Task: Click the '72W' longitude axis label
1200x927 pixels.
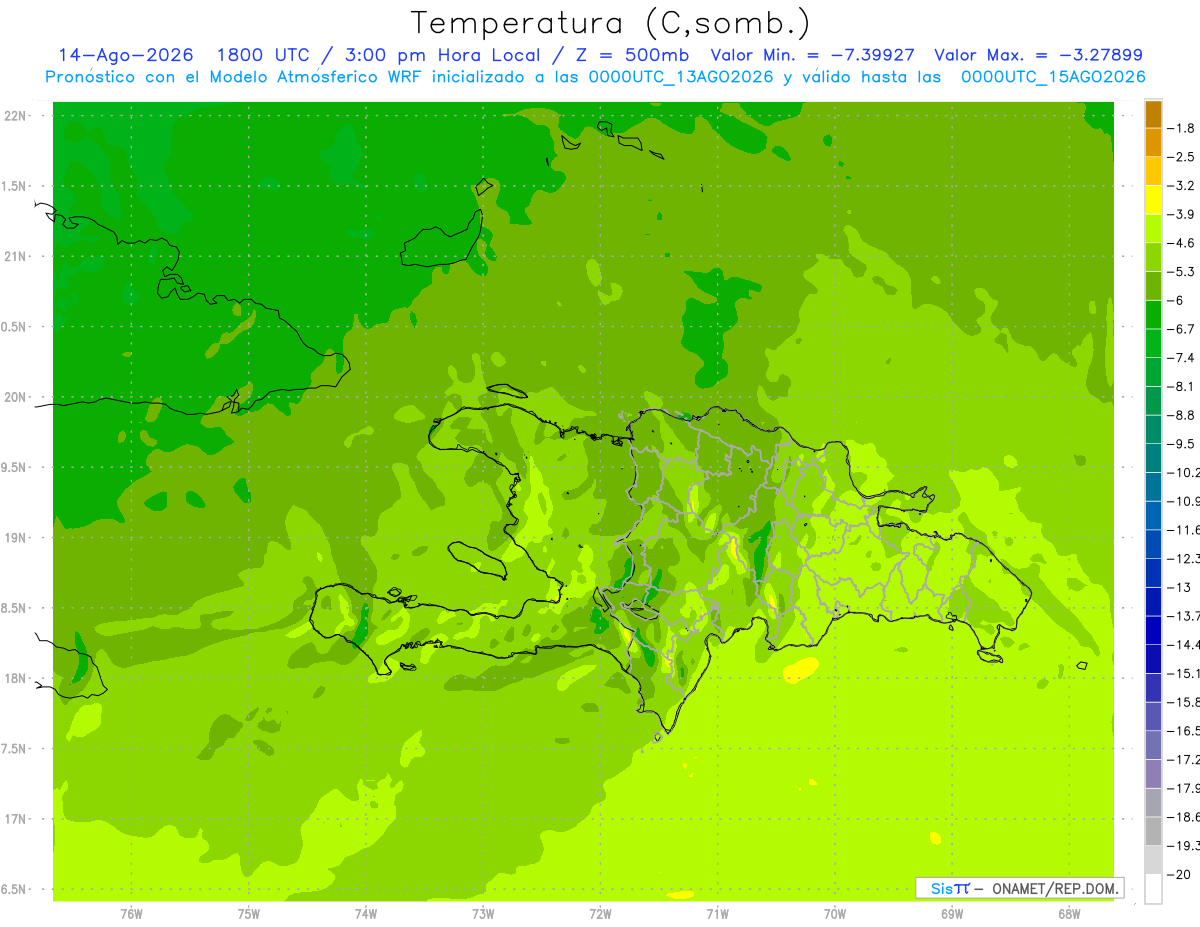Action: [600, 914]
